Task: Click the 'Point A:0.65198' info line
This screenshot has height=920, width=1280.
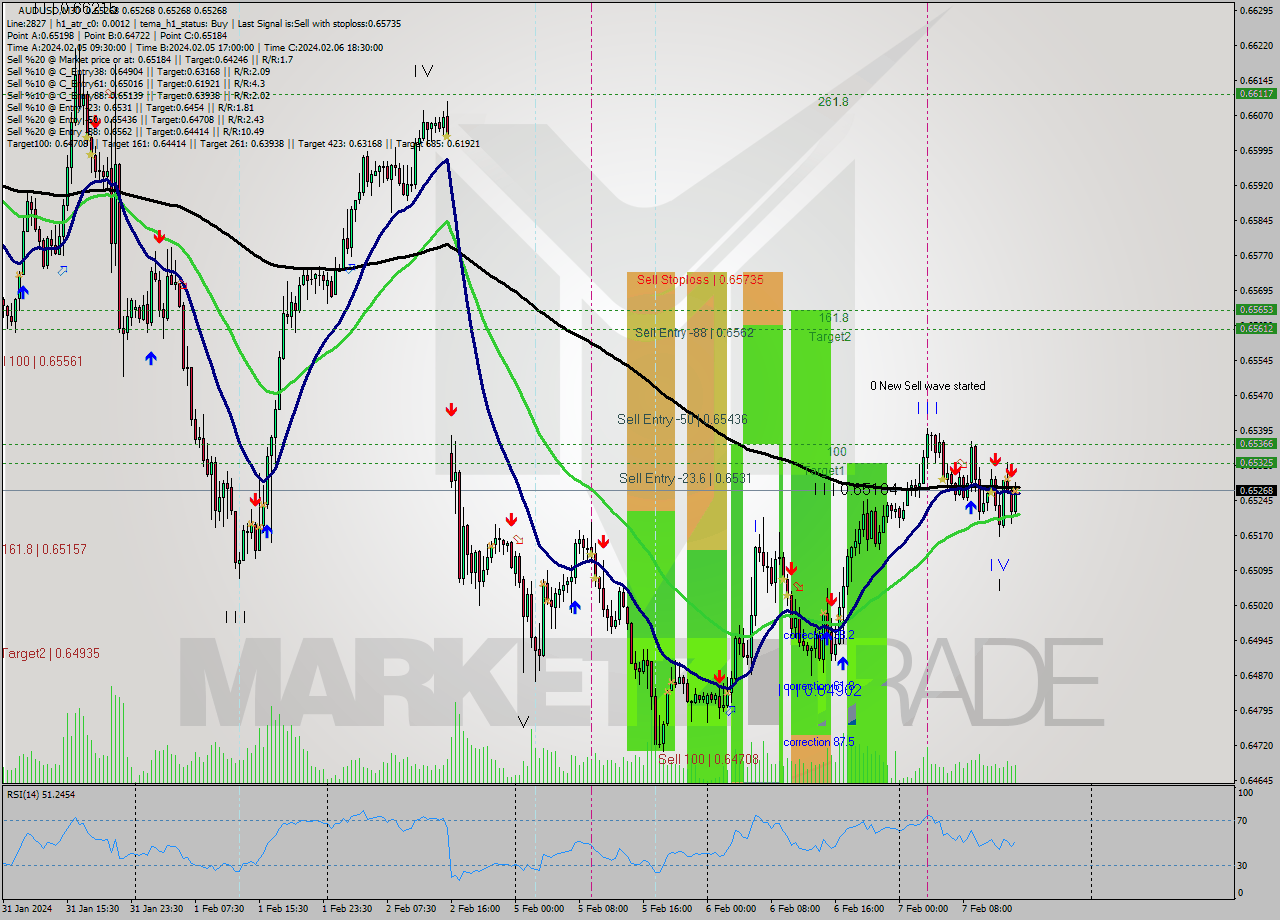Action: [117, 35]
